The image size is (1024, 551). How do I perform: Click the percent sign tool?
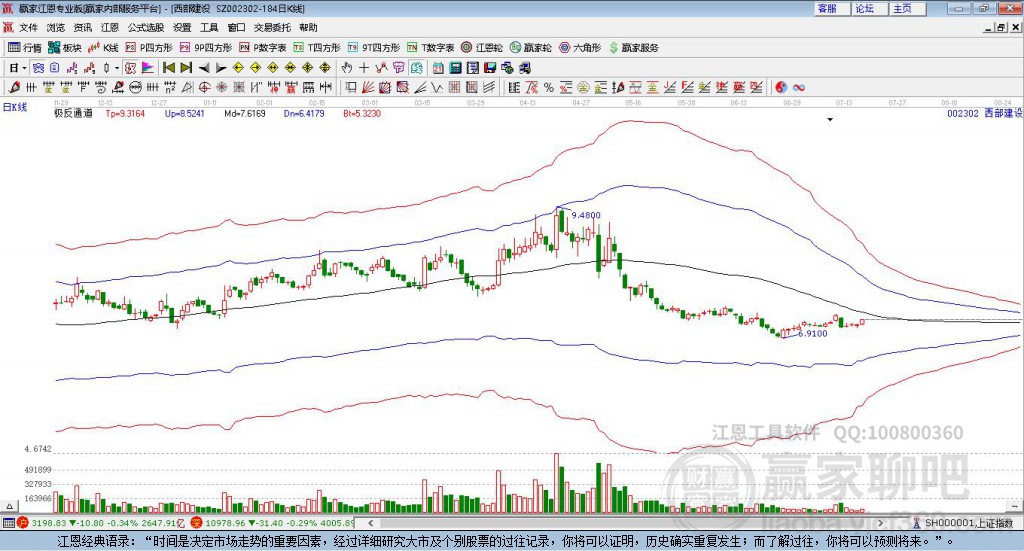549,87
